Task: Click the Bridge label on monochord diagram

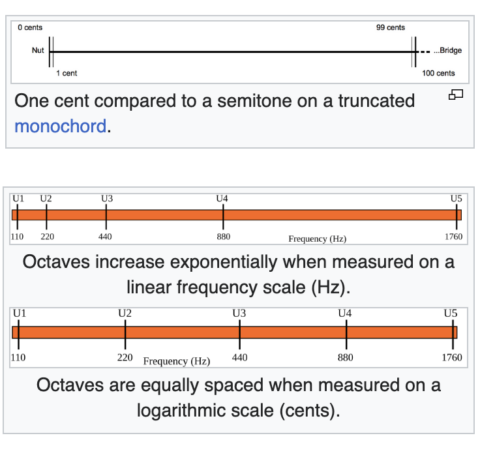Action: pos(448,50)
